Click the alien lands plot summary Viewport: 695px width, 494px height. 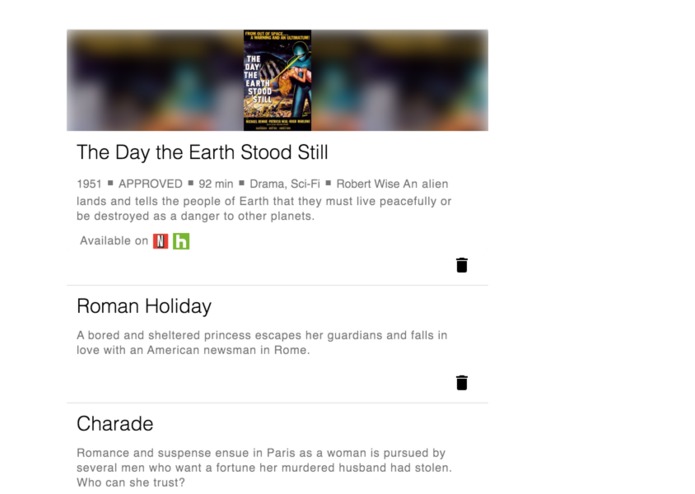pyautogui.click(x=264, y=201)
